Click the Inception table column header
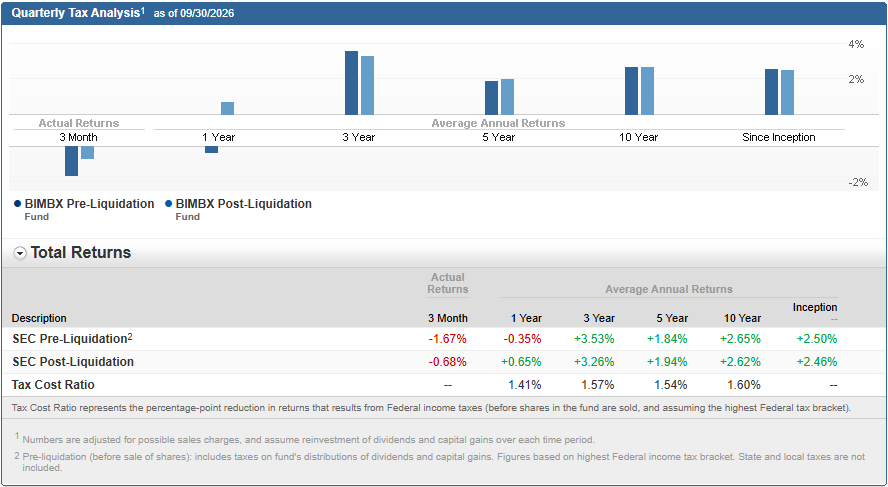Image resolution: width=888 pixels, height=487 pixels. point(815,307)
